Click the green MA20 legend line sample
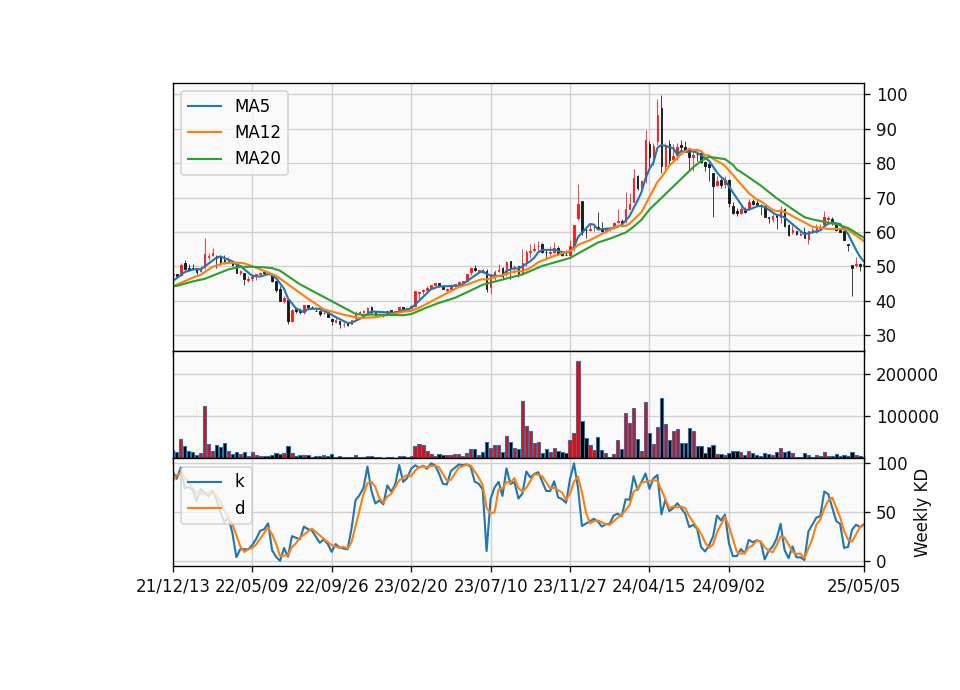Screen dimensions: 960x690 pos(204,159)
